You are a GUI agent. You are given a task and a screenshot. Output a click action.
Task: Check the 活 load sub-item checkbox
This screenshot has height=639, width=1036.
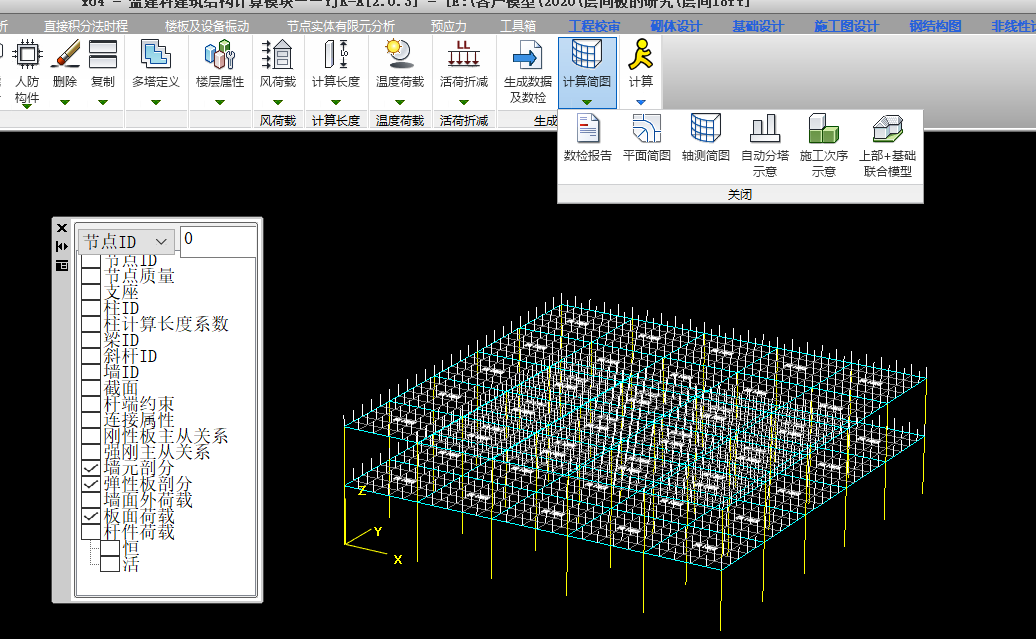(110, 564)
